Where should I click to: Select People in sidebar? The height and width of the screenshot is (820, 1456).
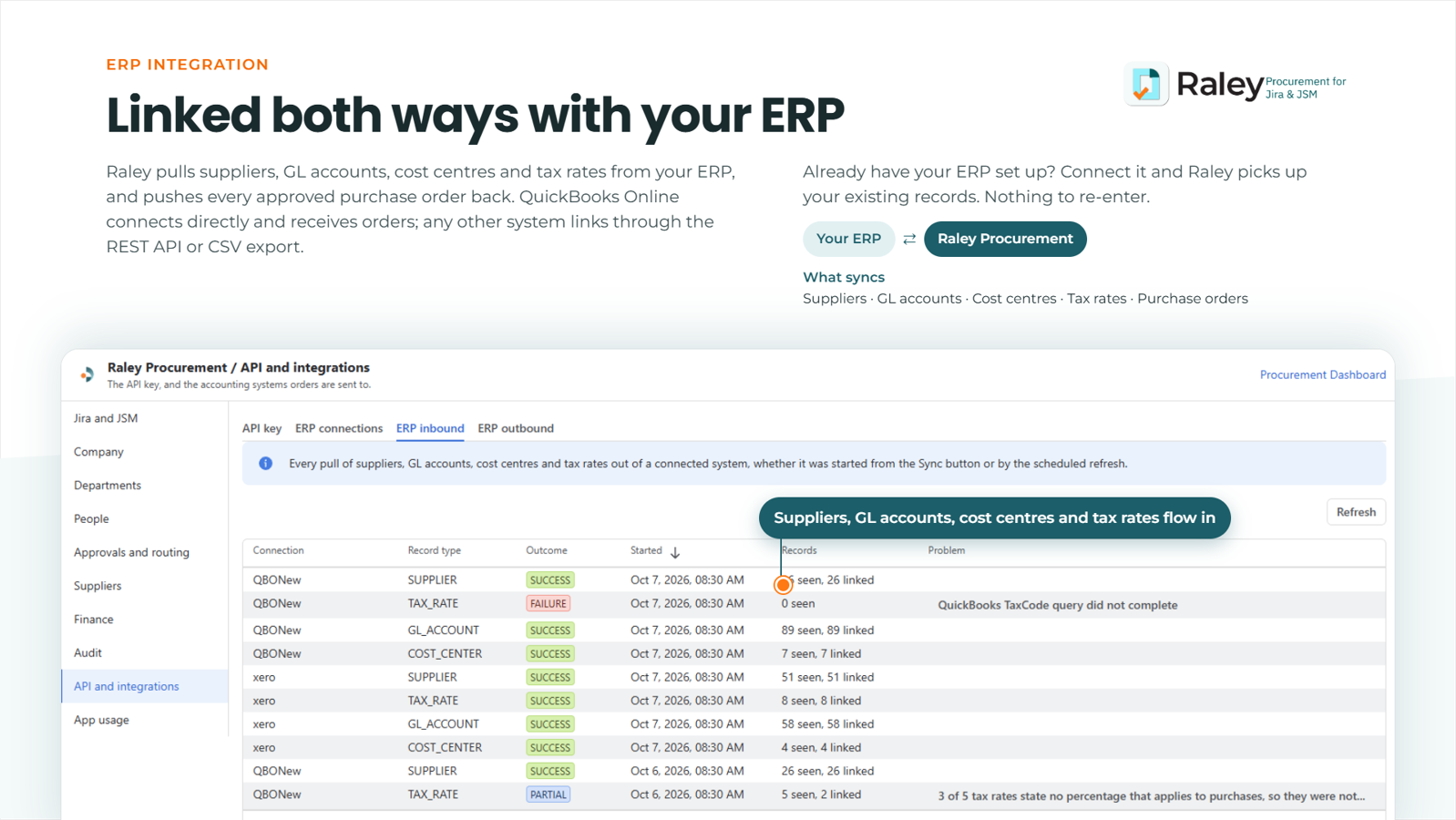(x=91, y=519)
